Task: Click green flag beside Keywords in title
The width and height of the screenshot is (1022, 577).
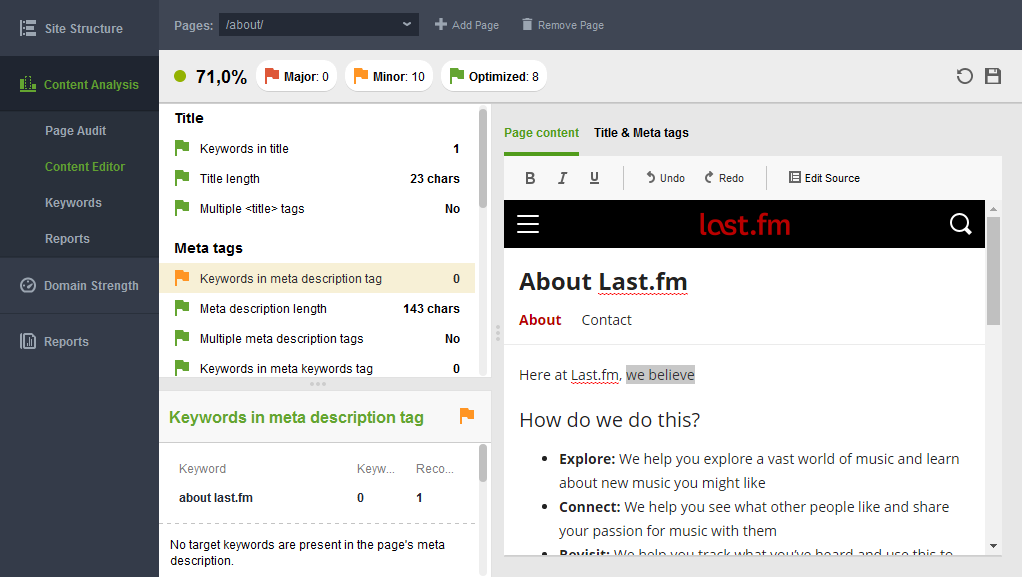Action: 182,148
